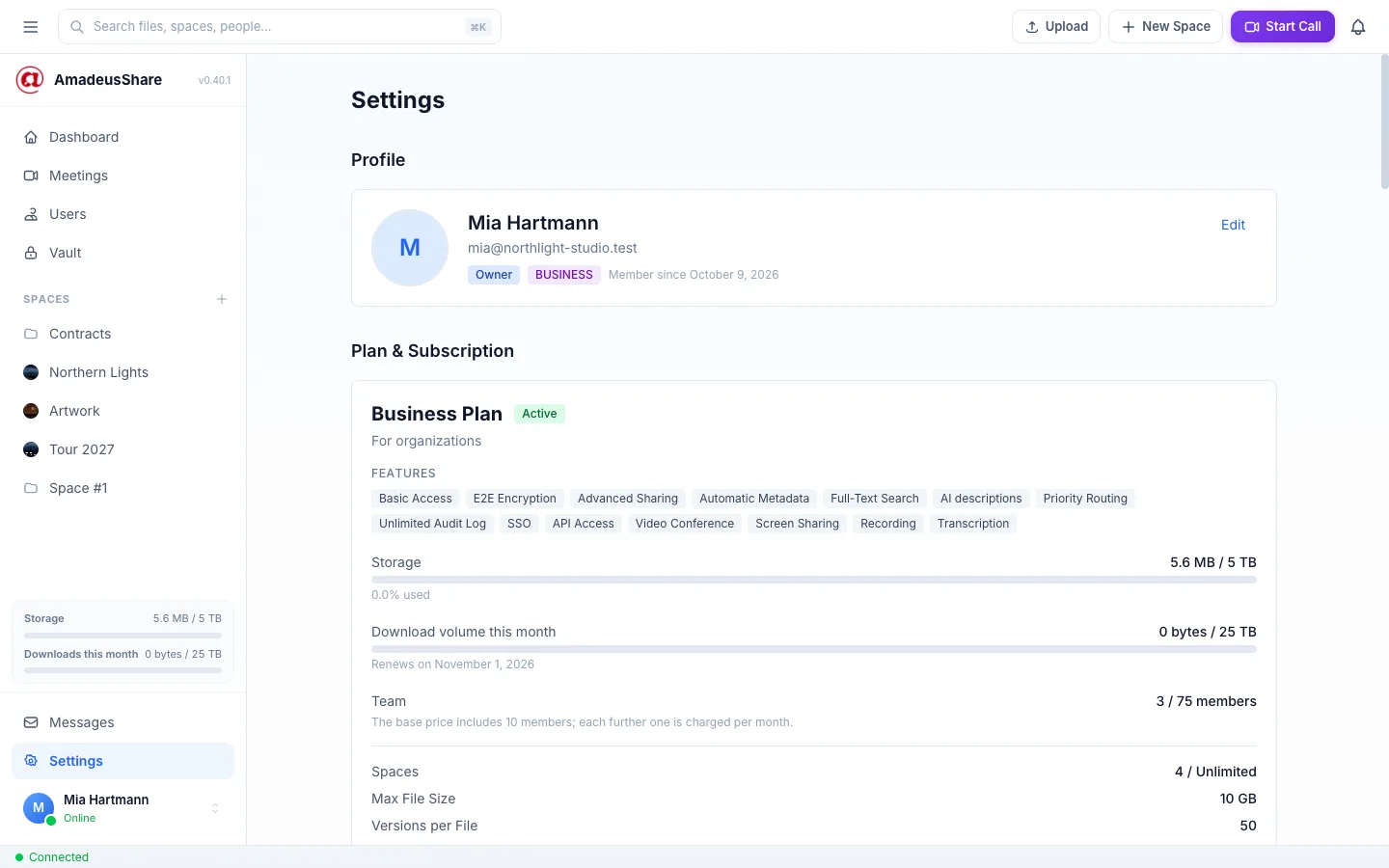Open the Users section
The width and height of the screenshot is (1389, 868).
pyautogui.click(x=123, y=214)
